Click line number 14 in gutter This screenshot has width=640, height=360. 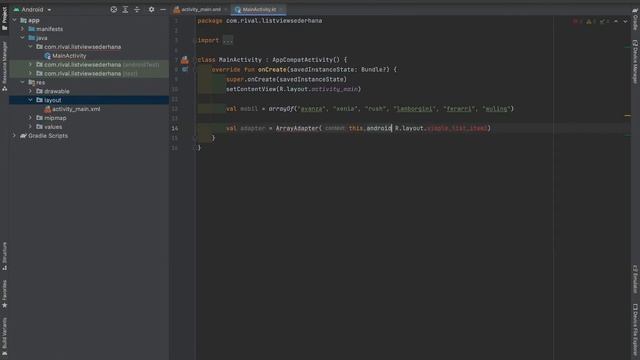click(x=175, y=129)
